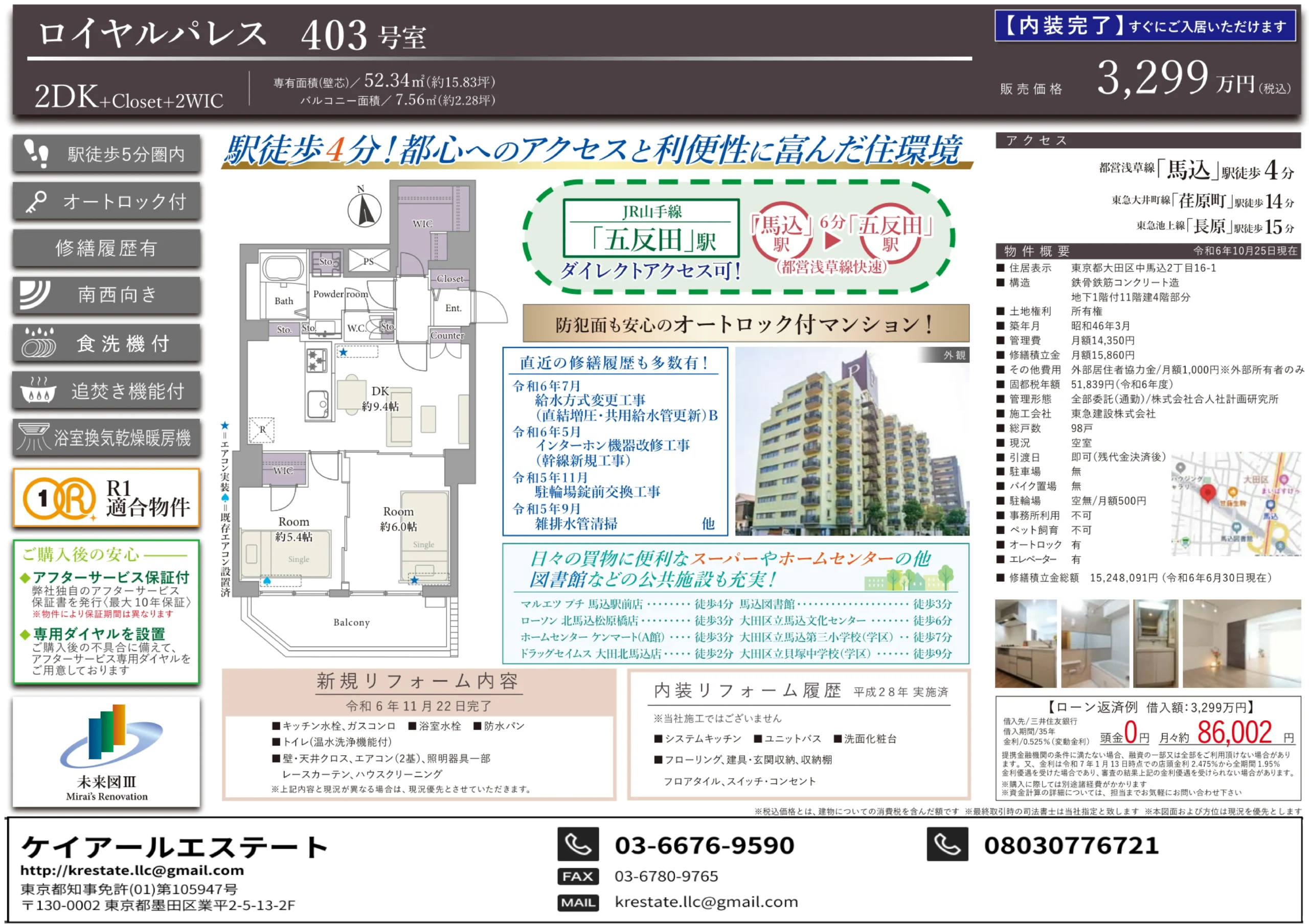The image size is (1309, 924).
Task: Open the kitchen interior photo thumbnail
Action: pos(1026,643)
